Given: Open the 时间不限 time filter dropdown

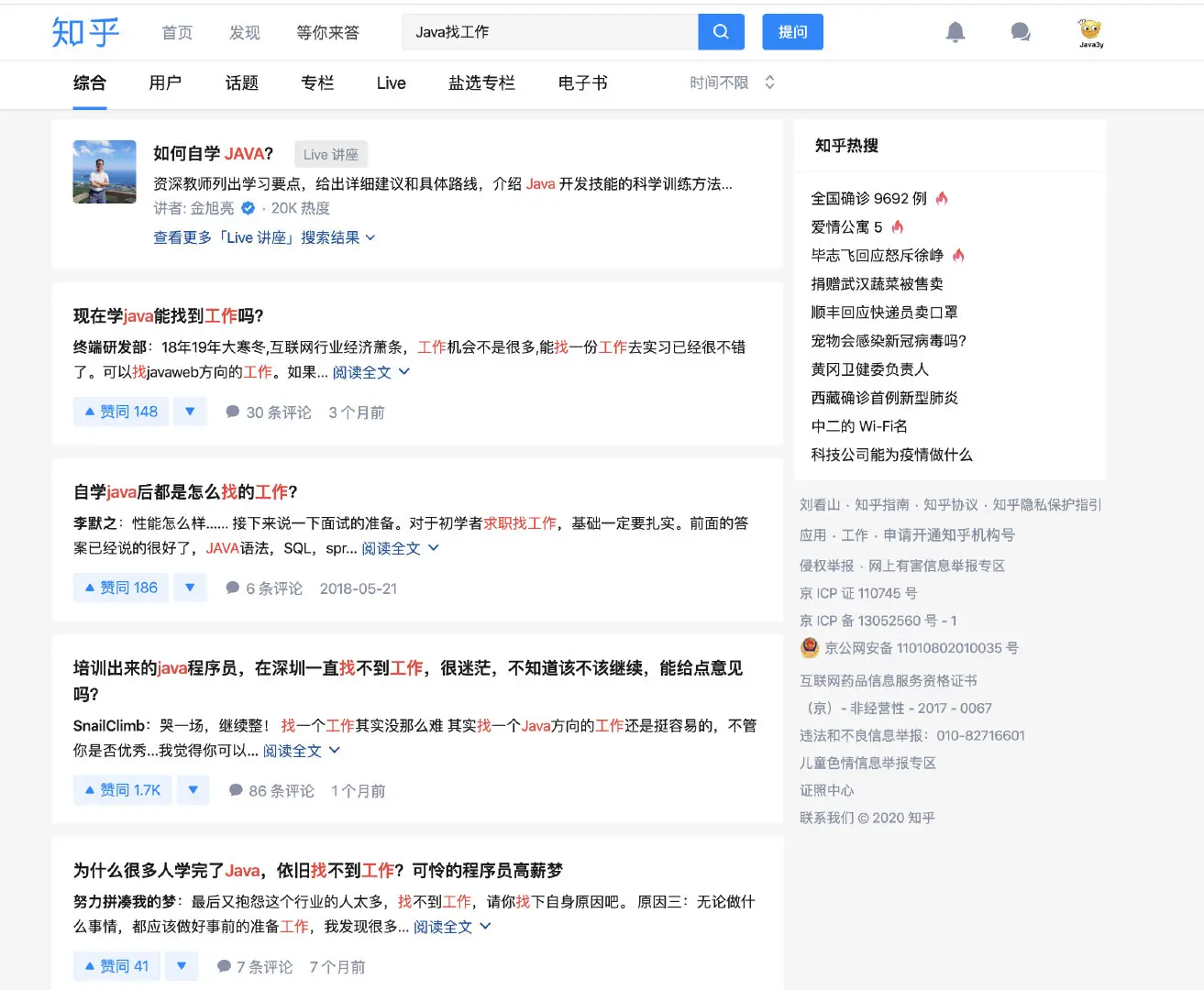Looking at the screenshot, I should (733, 82).
